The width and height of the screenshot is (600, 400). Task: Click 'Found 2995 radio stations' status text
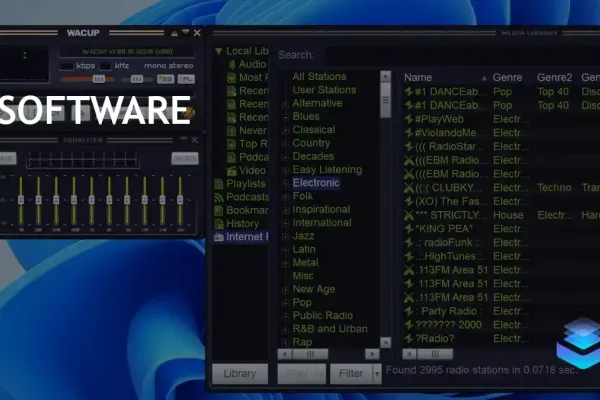click(481, 370)
